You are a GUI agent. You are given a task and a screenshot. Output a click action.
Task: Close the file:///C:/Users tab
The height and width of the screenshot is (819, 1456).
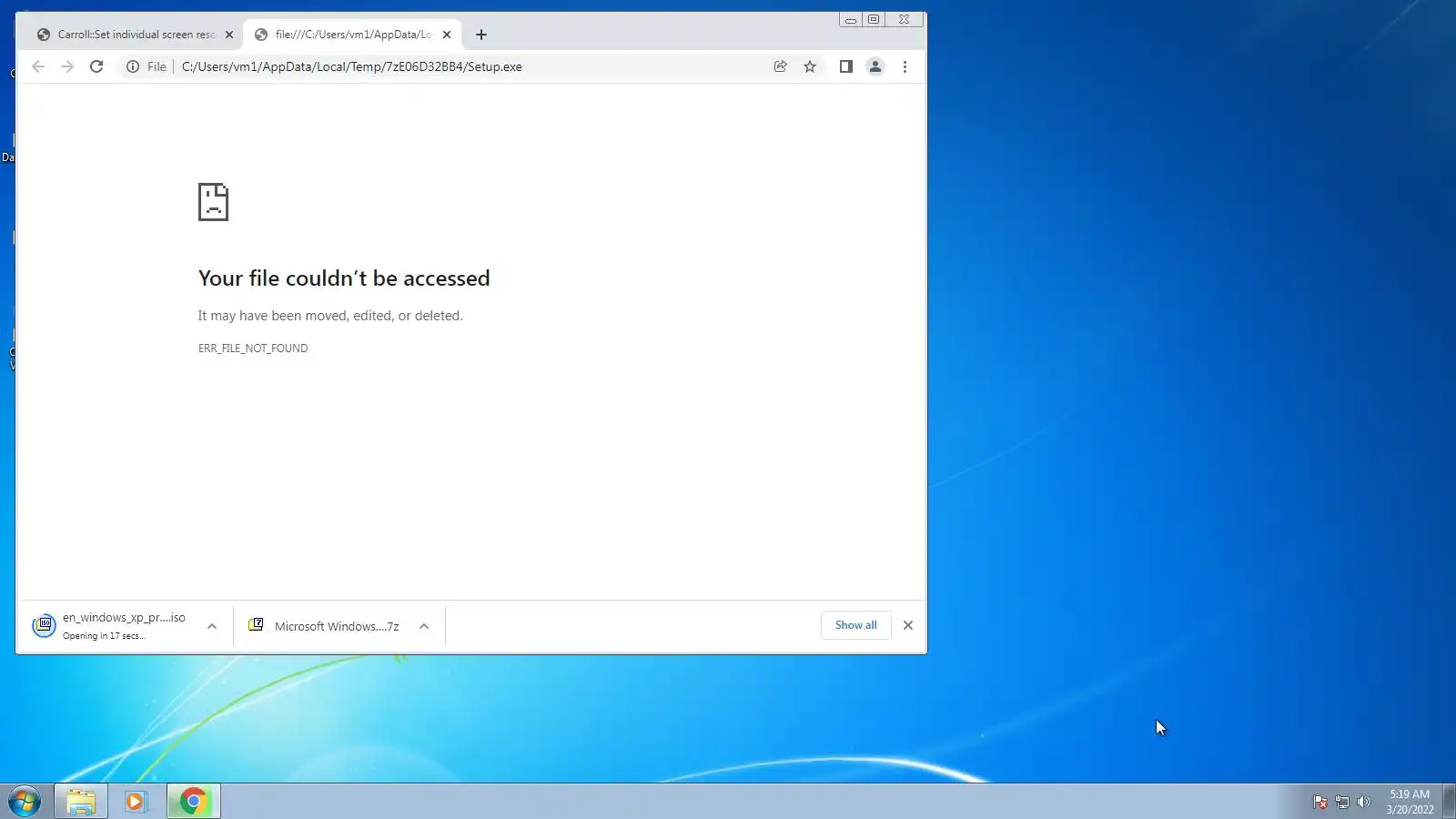coord(447,35)
